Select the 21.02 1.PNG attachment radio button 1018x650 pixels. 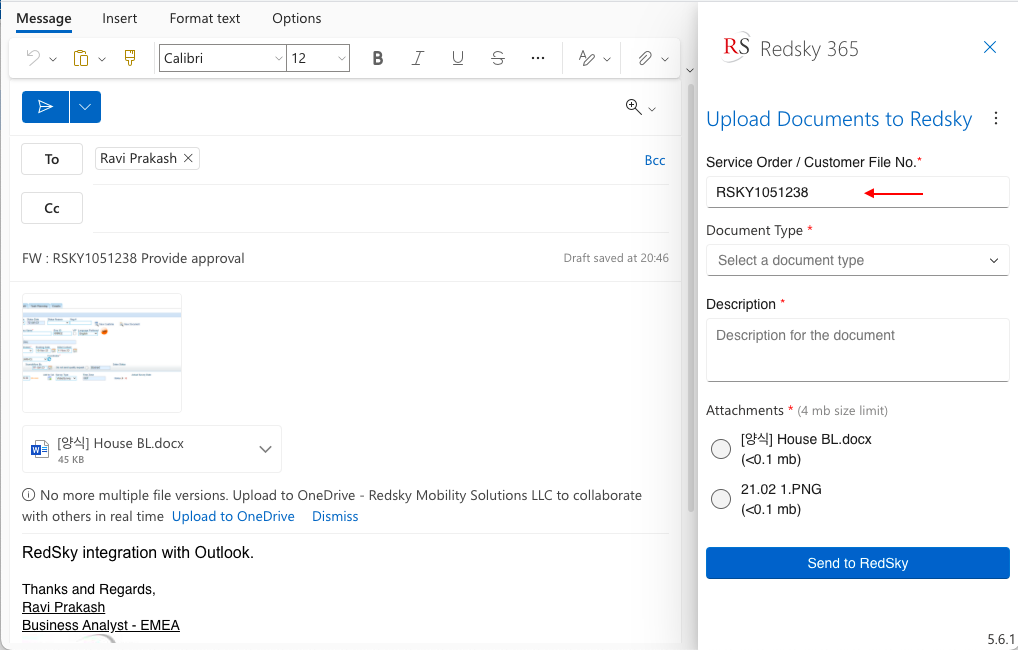(x=721, y=499)
